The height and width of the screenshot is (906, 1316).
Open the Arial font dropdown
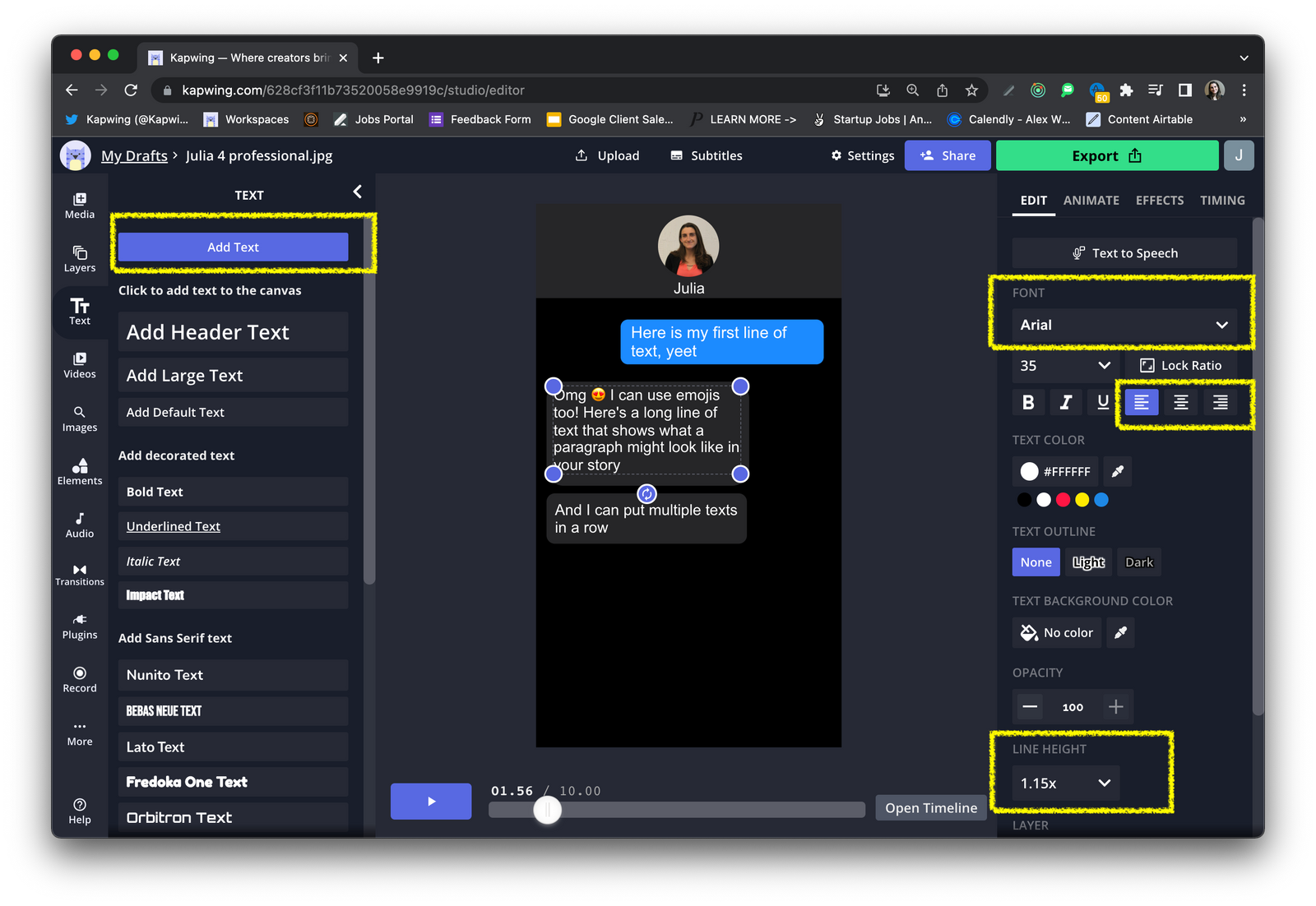coord(1124,325)
